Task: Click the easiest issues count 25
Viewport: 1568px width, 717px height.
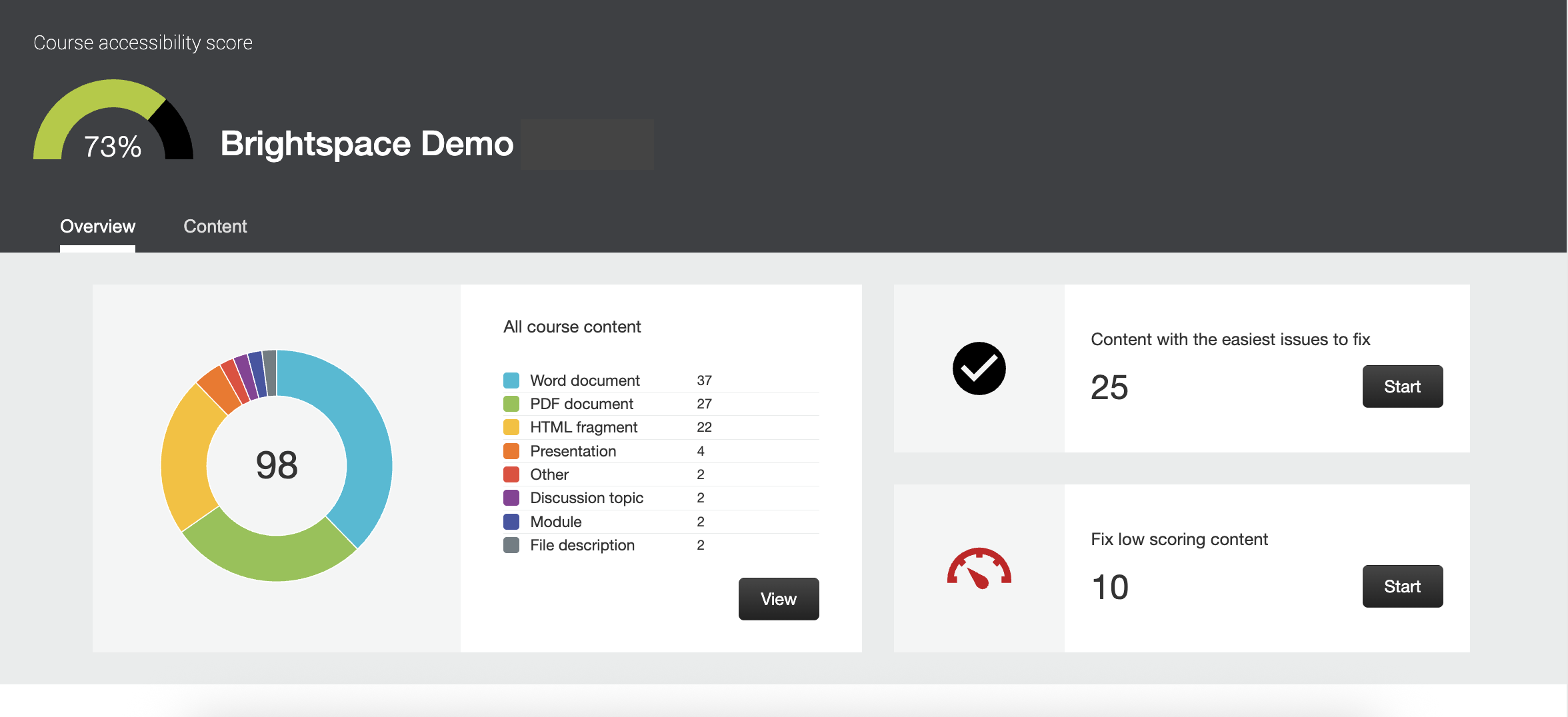Action: pos(1109,387)
